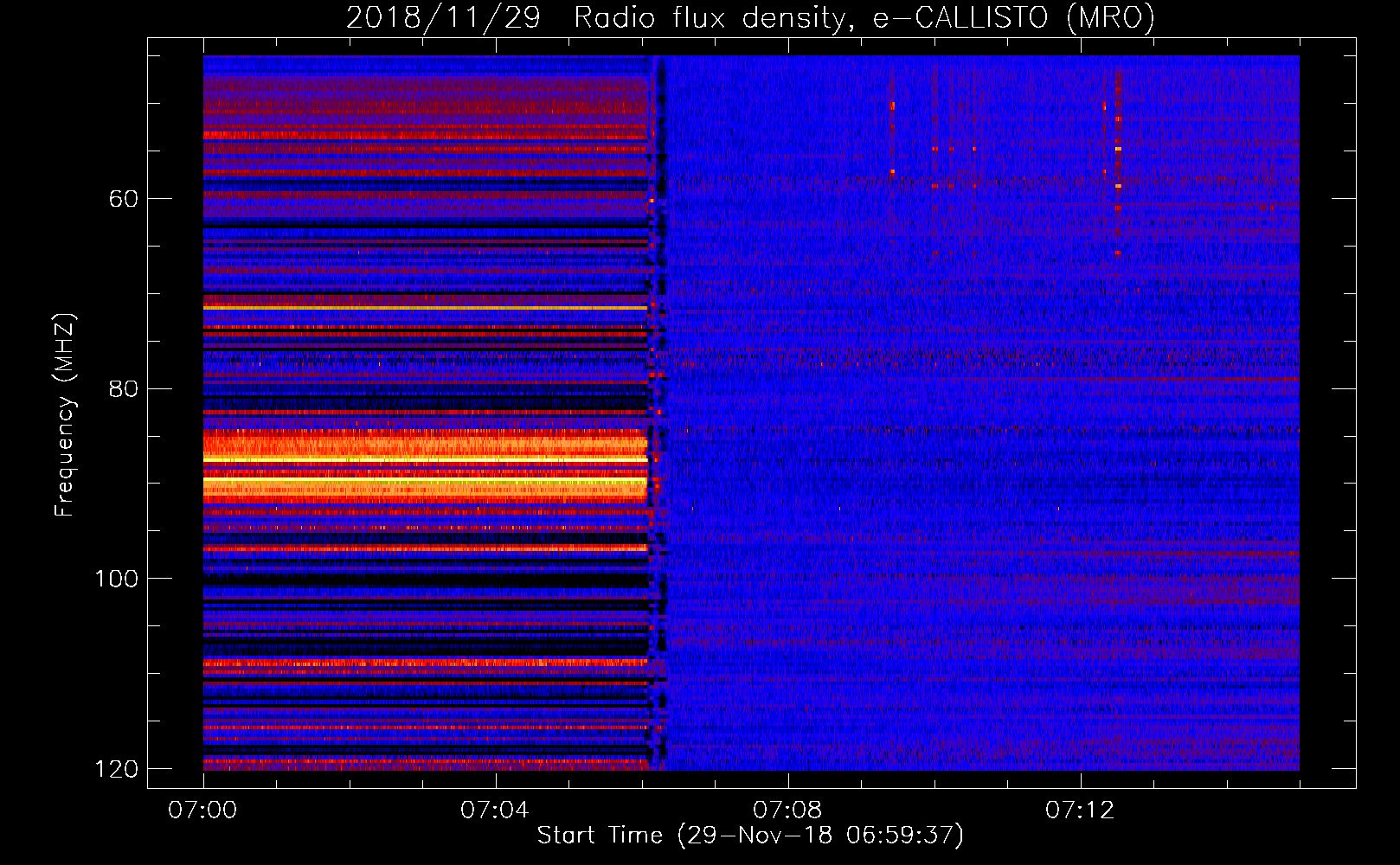Click the 'Start Time (29-Nov-18 06:59:37)' axis label
This screenshot has height=865, width=1400.
pos(750,836)
